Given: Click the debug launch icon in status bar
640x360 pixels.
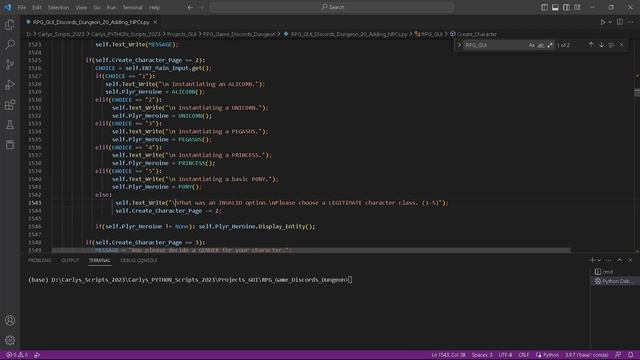Looking at the screenshot, I should click(37, 355).
